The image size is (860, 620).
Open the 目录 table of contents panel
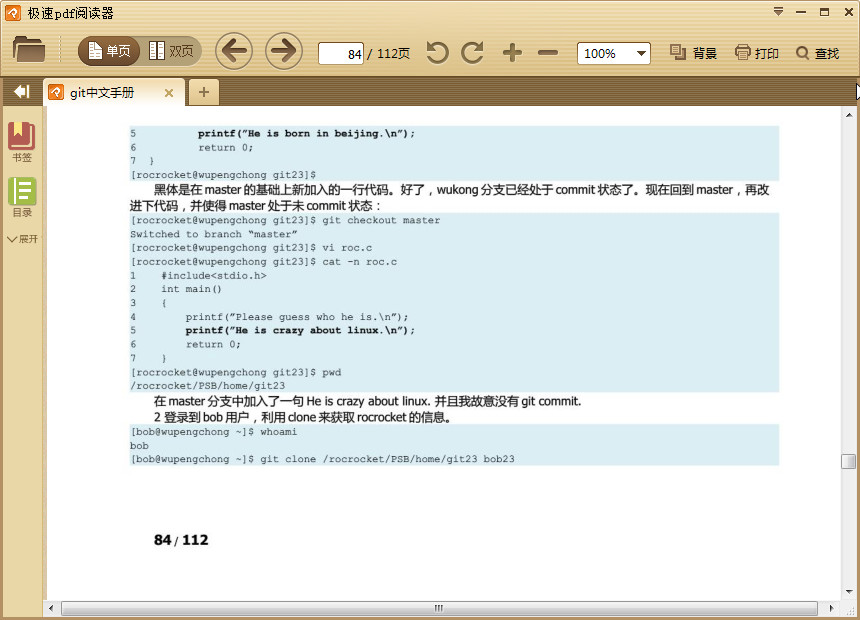(22, 197)
